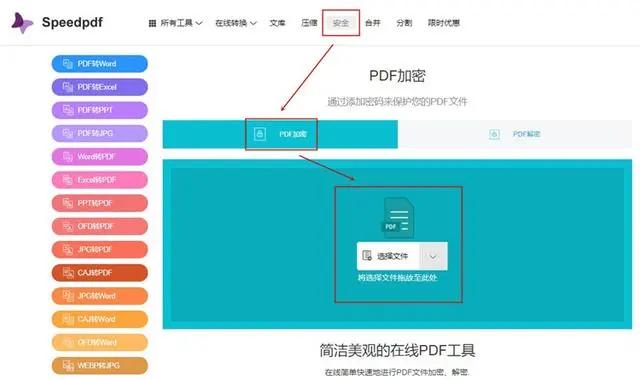Open the 所有工具 dropdown menu
This screenshot has height=380, width=640.
point(175,23)
